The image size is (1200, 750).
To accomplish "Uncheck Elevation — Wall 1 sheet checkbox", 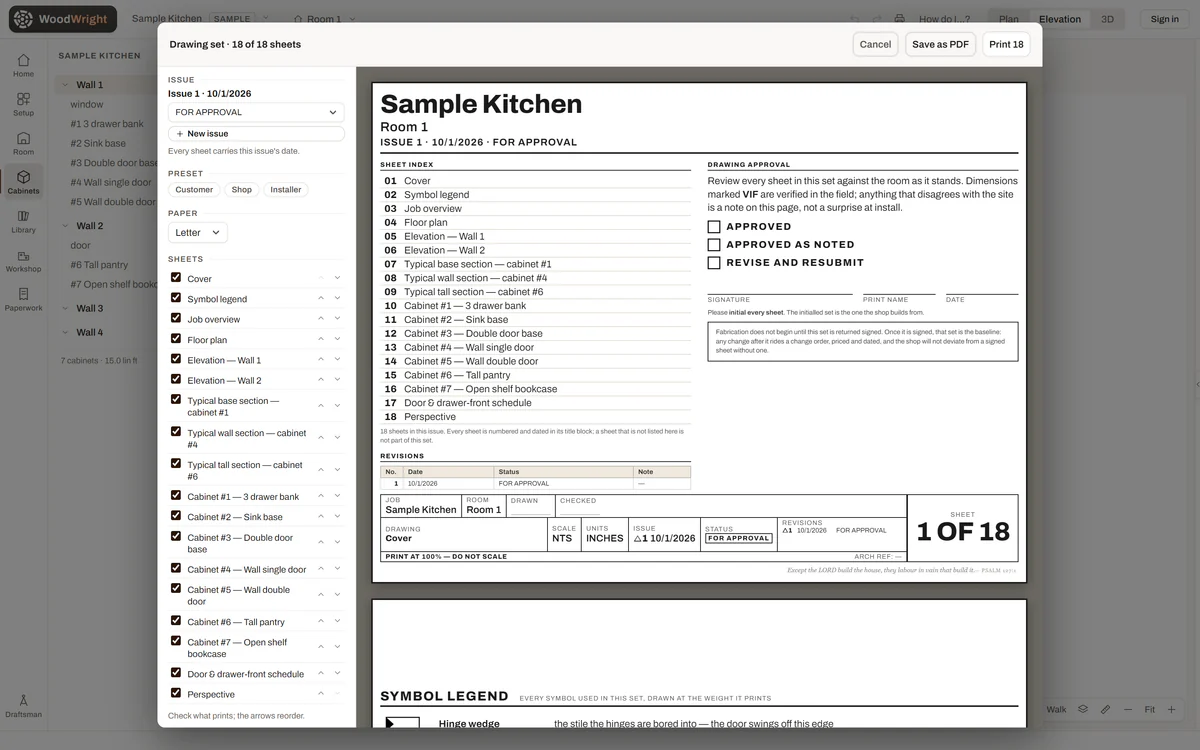I will click(176, 360).
